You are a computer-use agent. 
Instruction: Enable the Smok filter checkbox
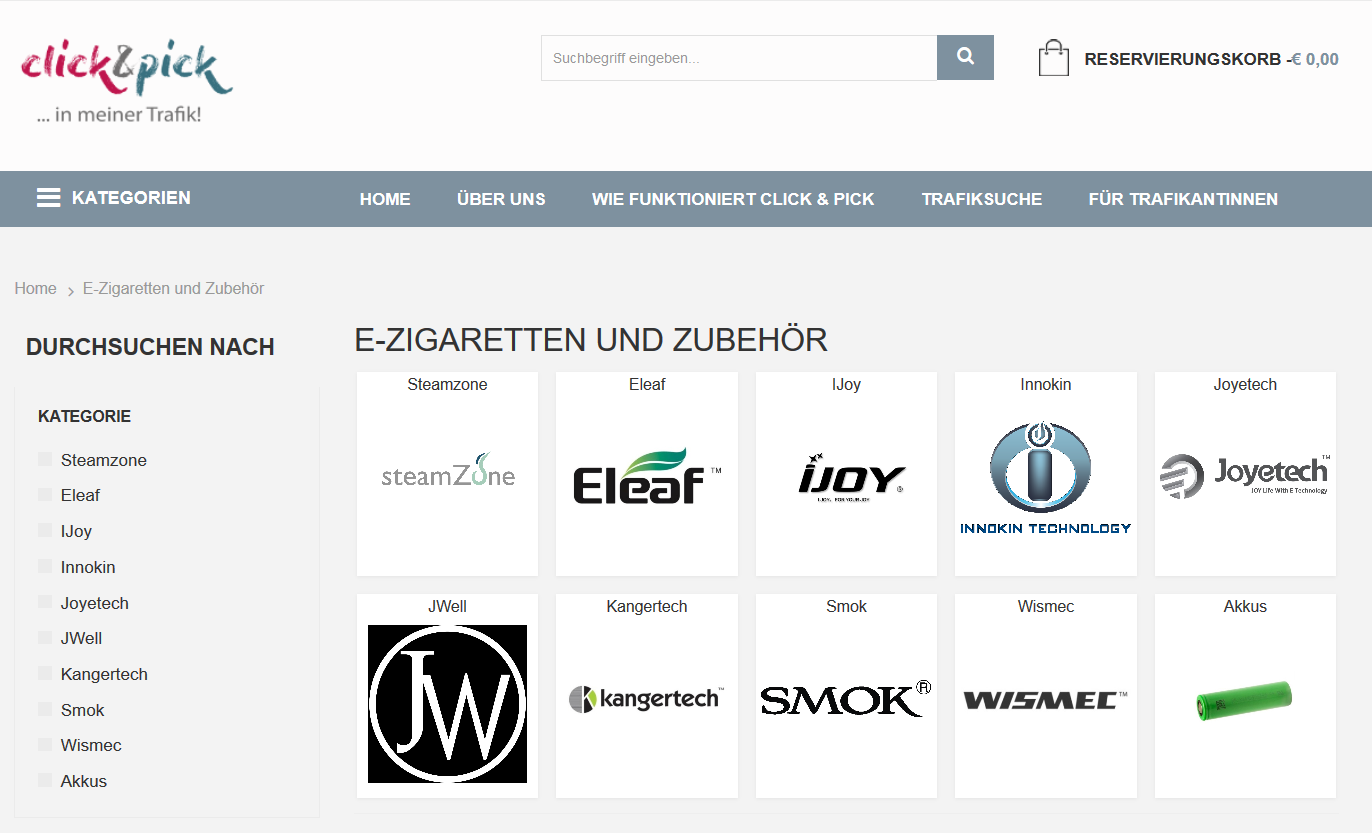[45, 709]
